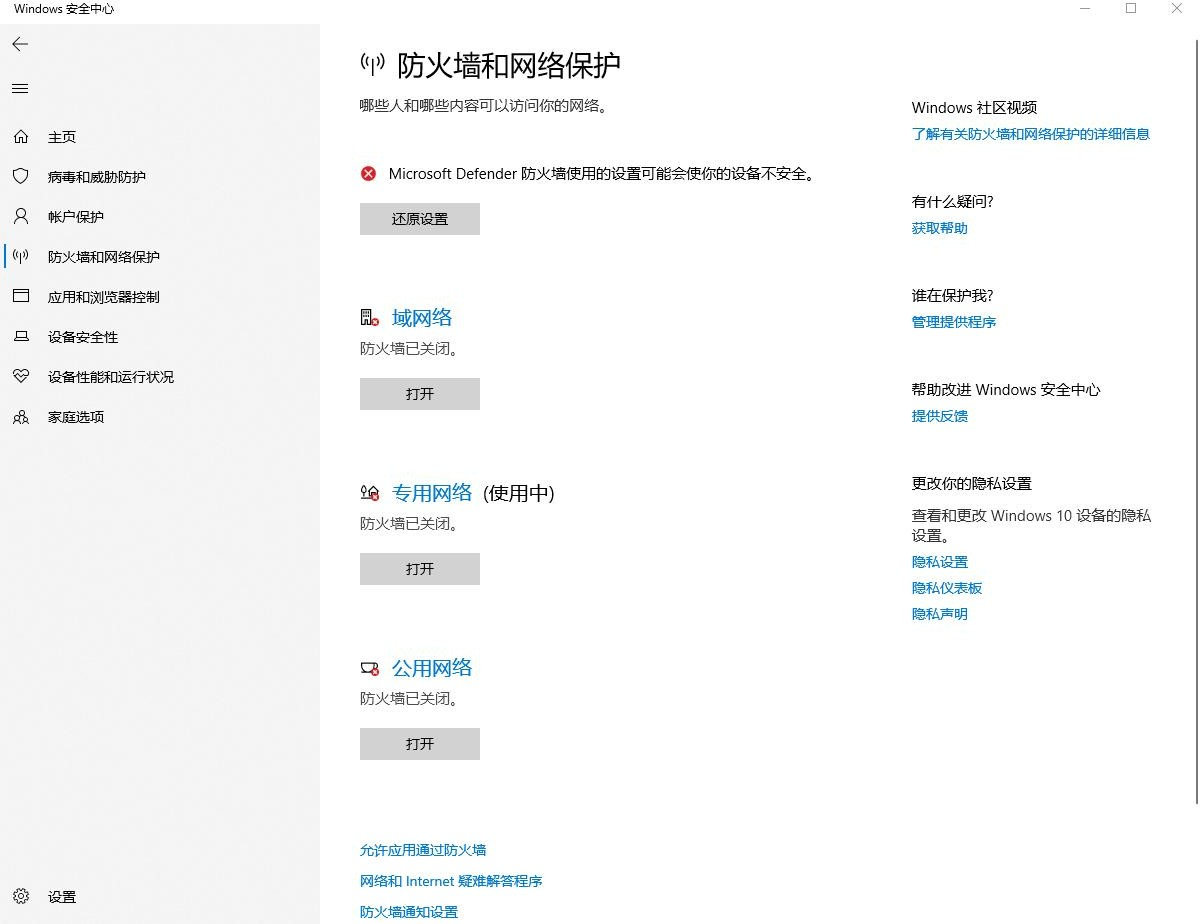Open 设置 at sidebar bottom
The width and height of the screenshot is (1200, 924).
click(62, 897)
